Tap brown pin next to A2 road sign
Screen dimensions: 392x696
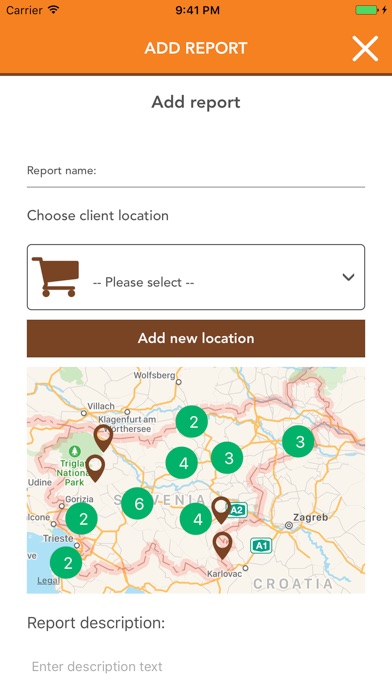(221, 510)
